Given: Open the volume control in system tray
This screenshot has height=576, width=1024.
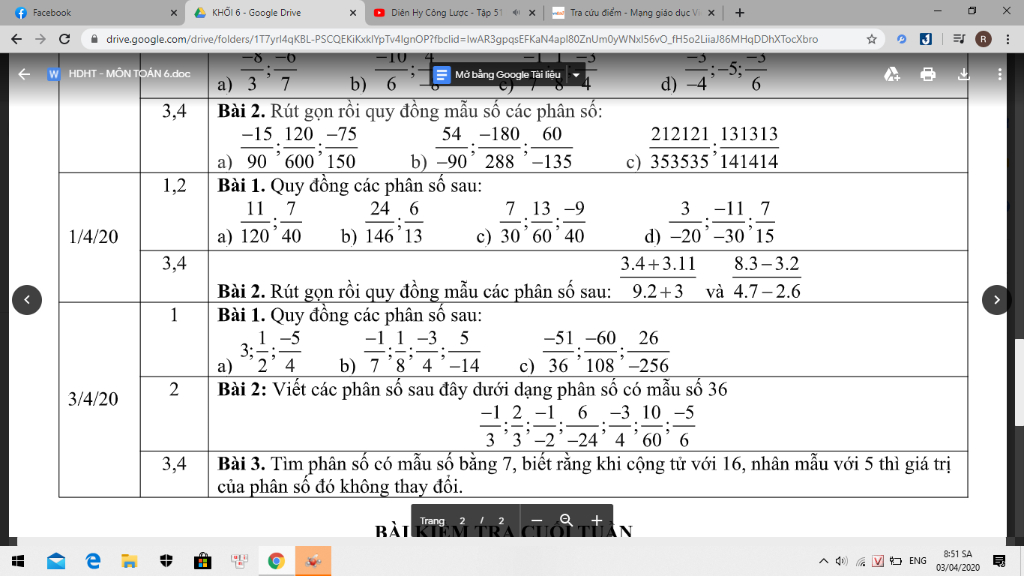Looking at the screenshot, I should 842,561.
